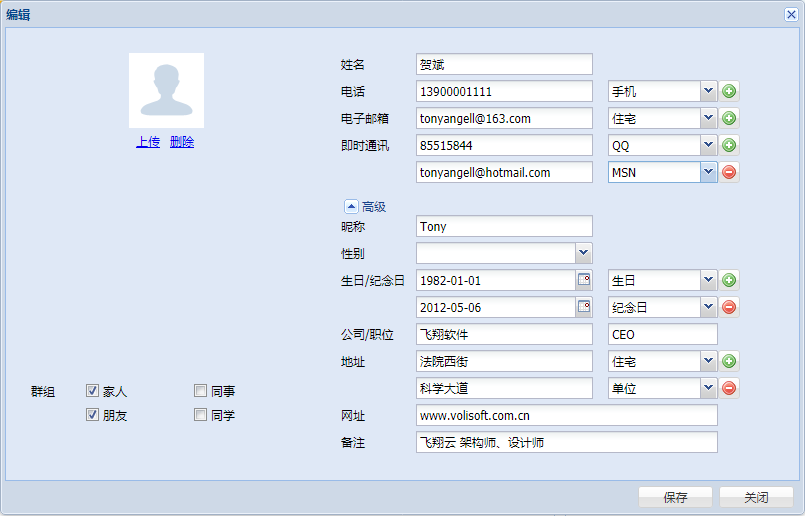Click the green plus icon in QQ row
Screen dimensions: 805x516
click(x=729, y=145)
